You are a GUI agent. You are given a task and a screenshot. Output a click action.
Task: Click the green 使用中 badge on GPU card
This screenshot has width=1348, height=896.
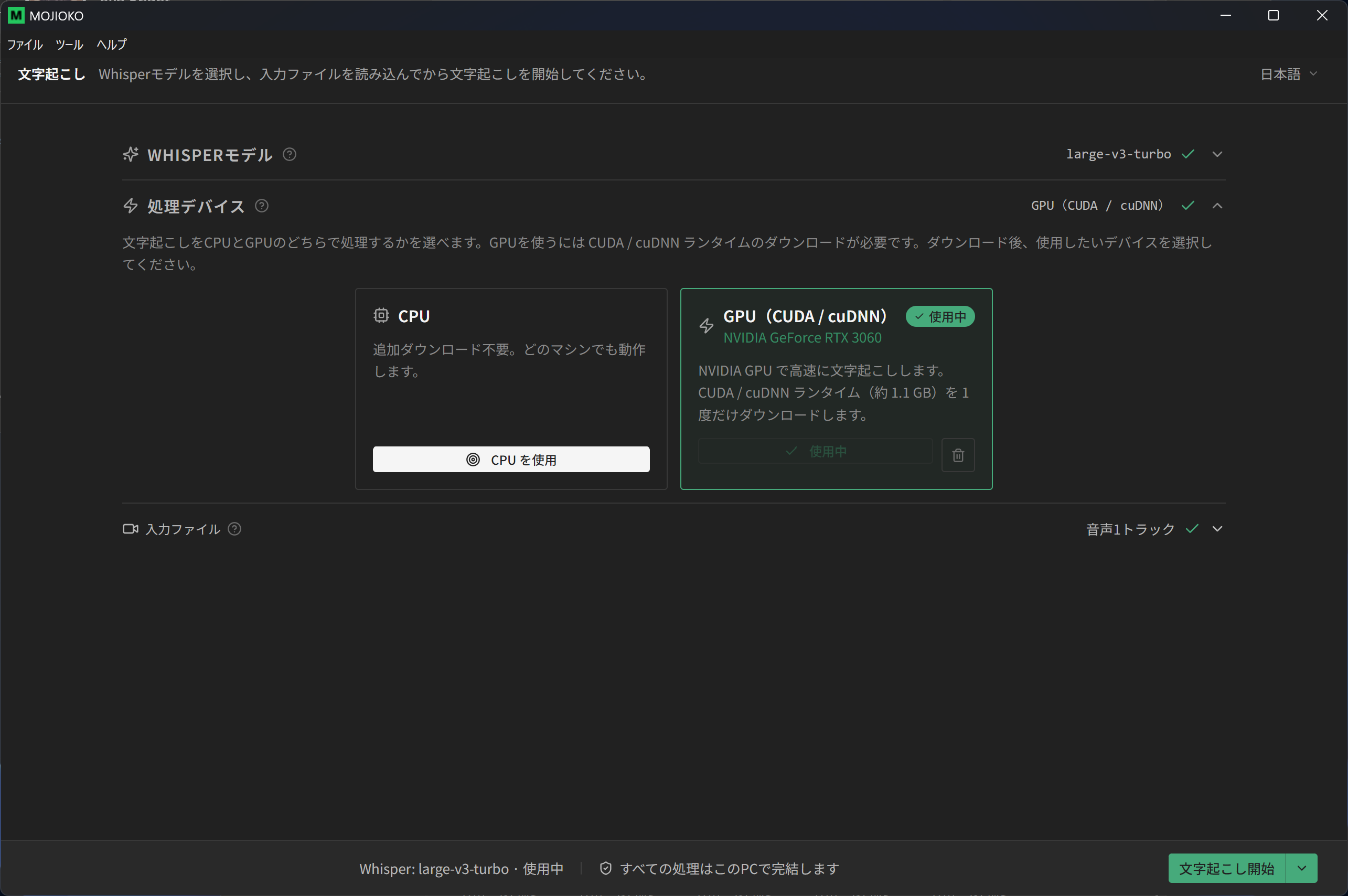940,316
